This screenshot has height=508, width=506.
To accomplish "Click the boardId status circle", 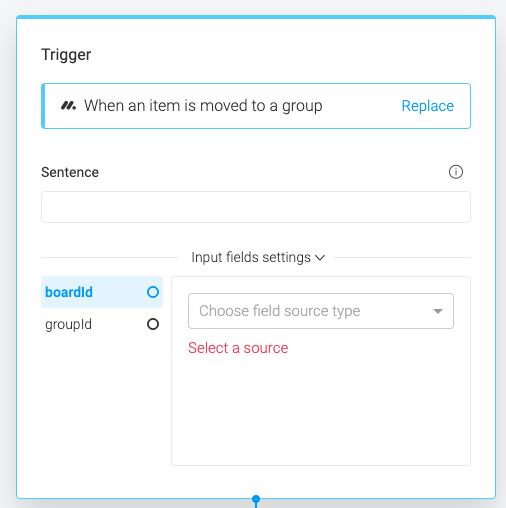I will click(153, 292).
